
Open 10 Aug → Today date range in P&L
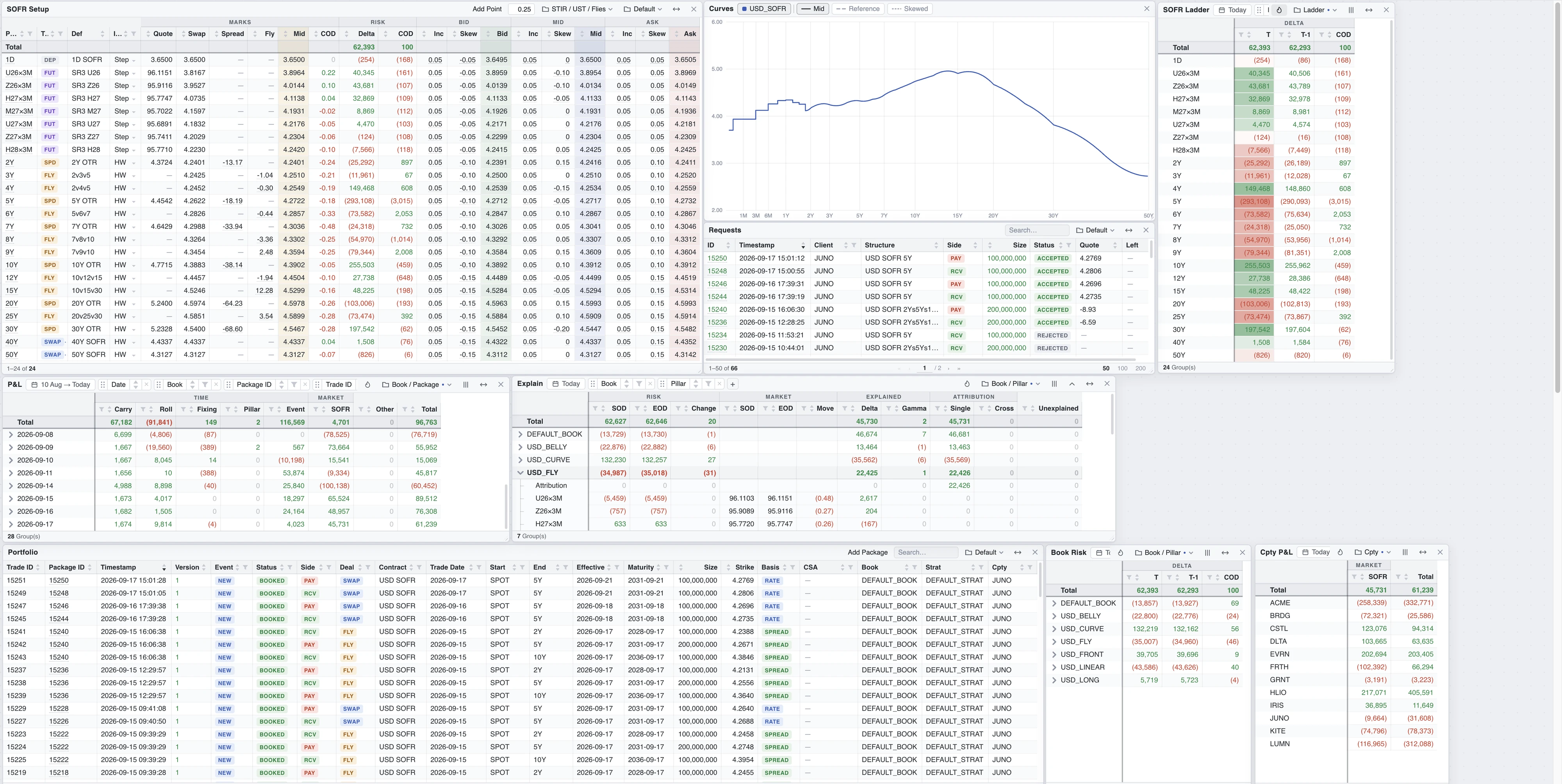[61, 385]
